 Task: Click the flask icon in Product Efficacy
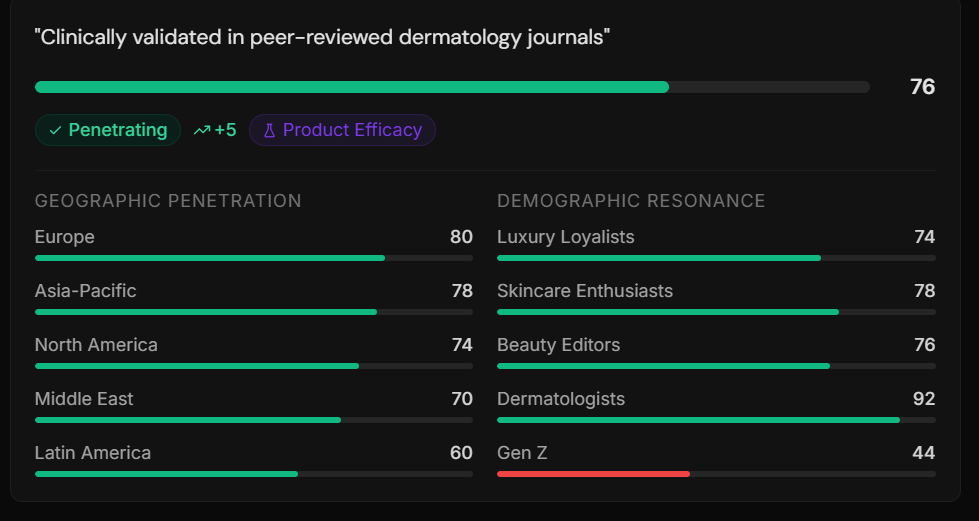point(269,131)
